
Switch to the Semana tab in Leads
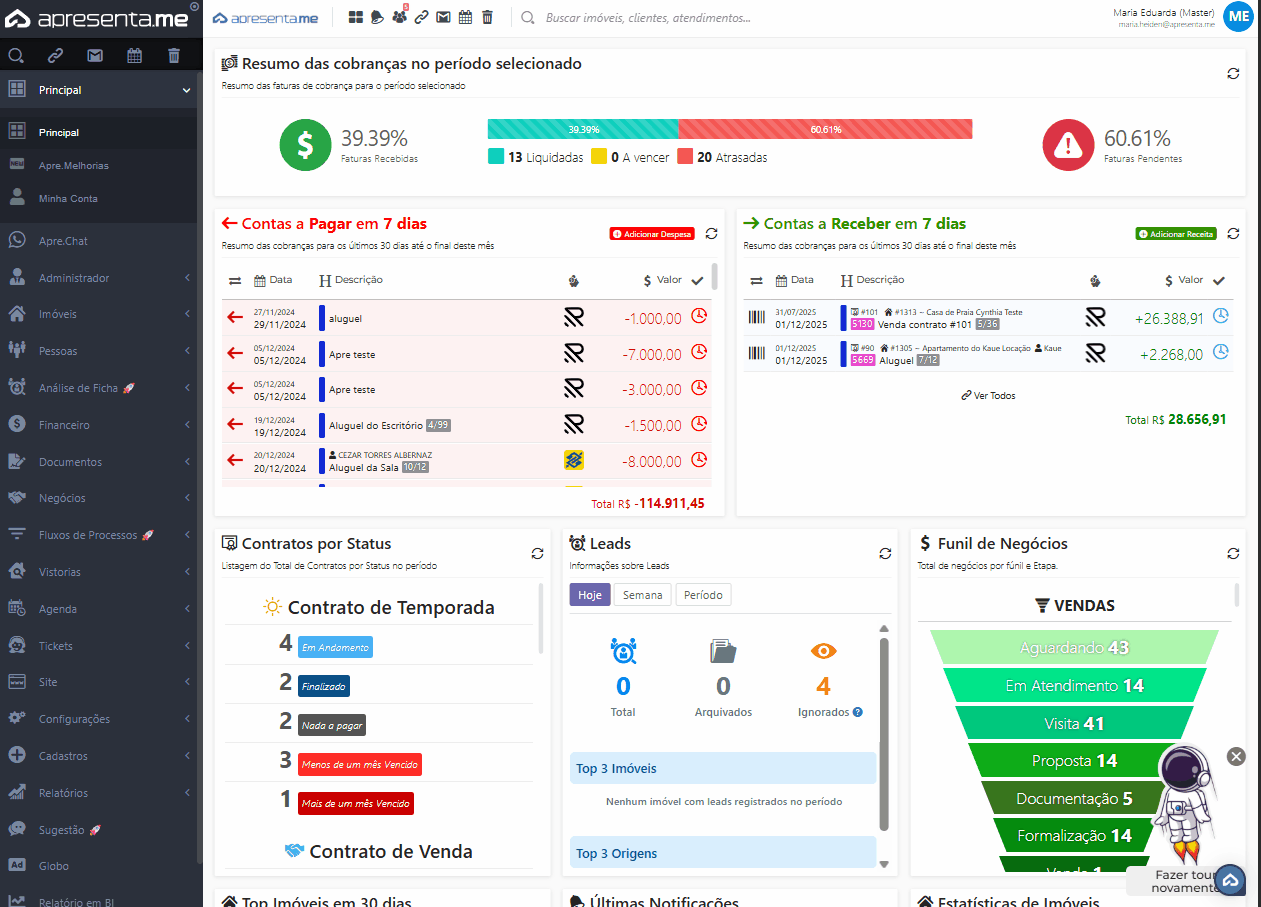click(642, 595)
